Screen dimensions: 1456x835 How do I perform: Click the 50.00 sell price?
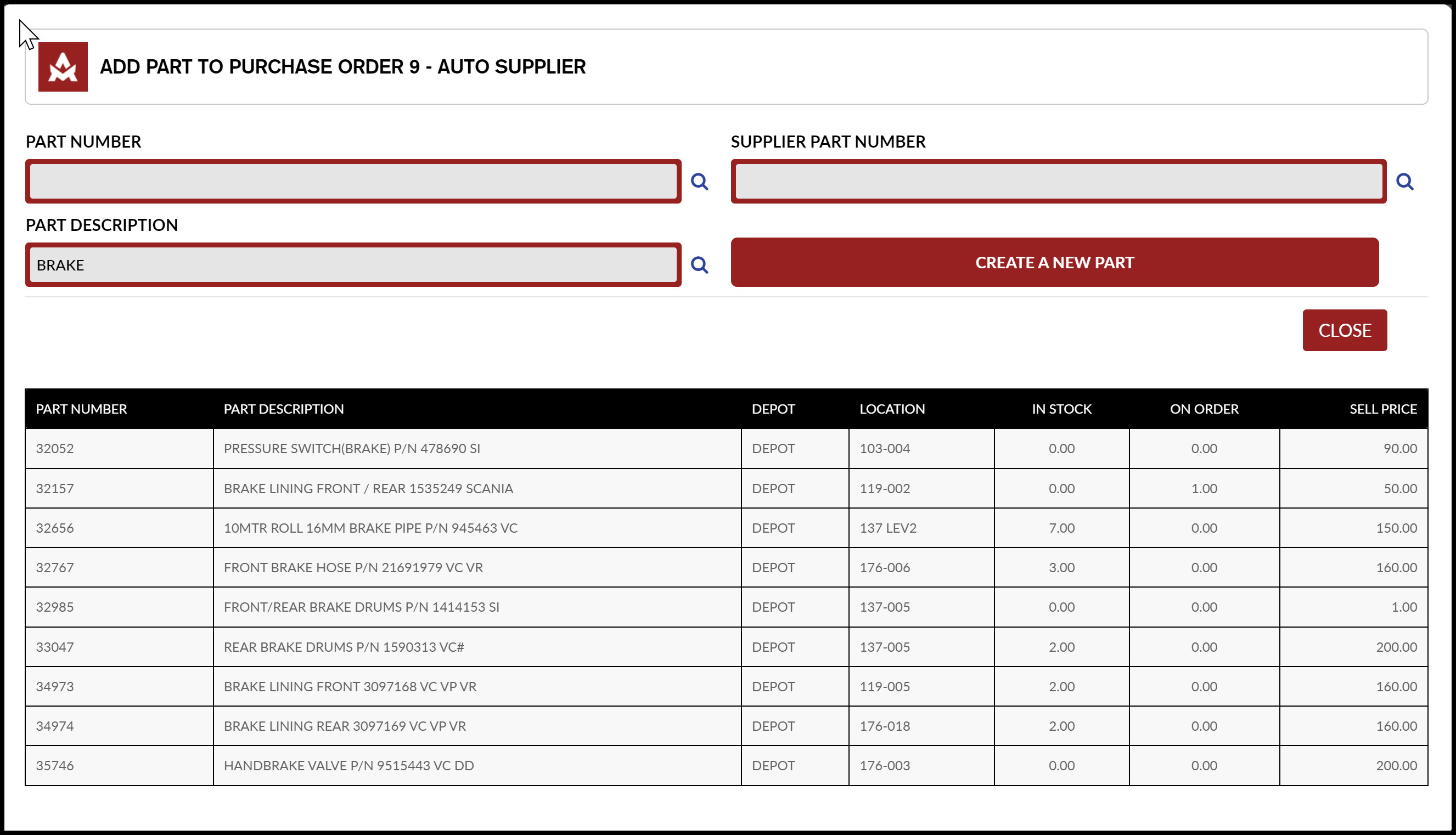pyautogui.click(x=1400, y=489)
